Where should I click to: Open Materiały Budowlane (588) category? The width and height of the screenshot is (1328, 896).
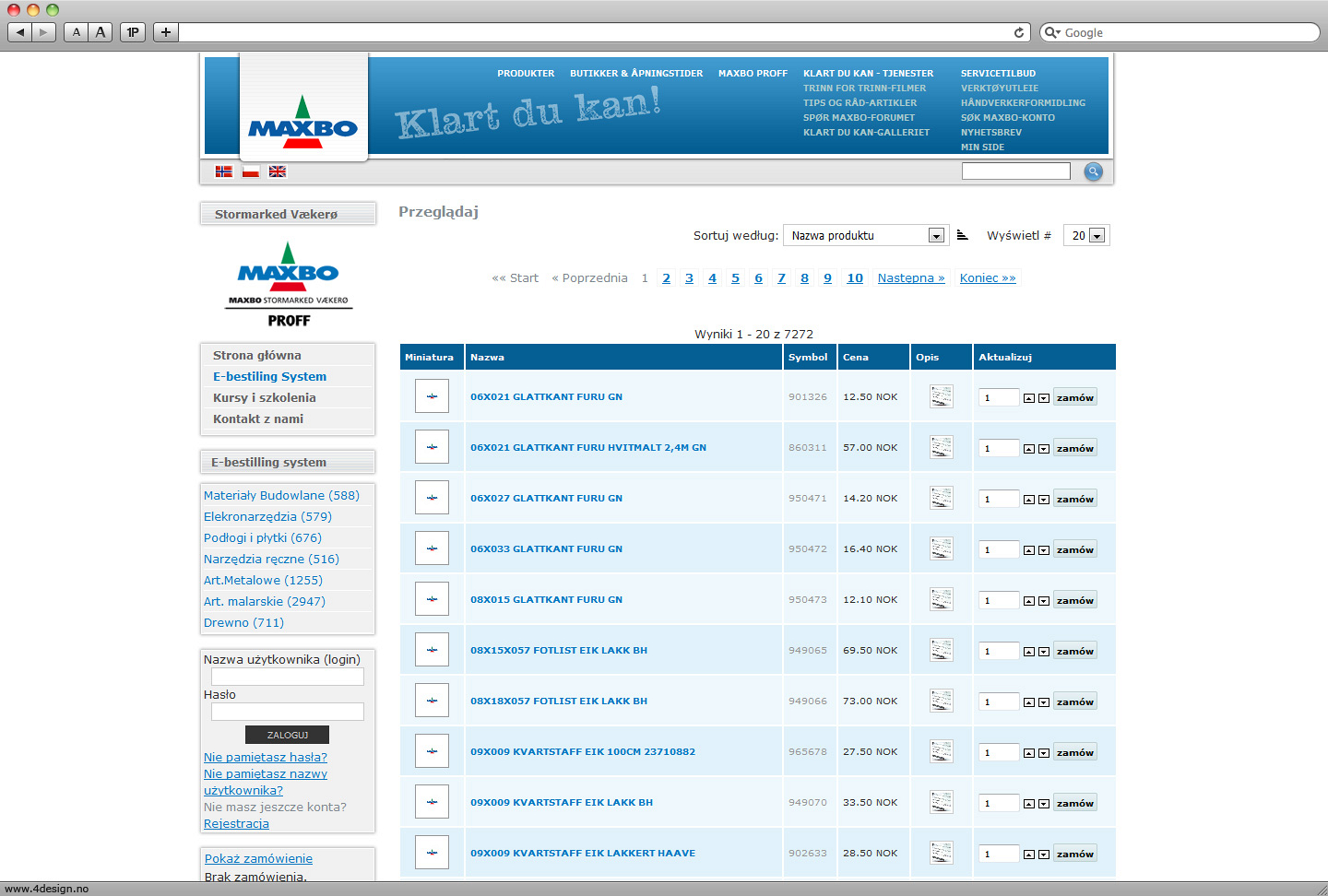click(x=281, y=495)
